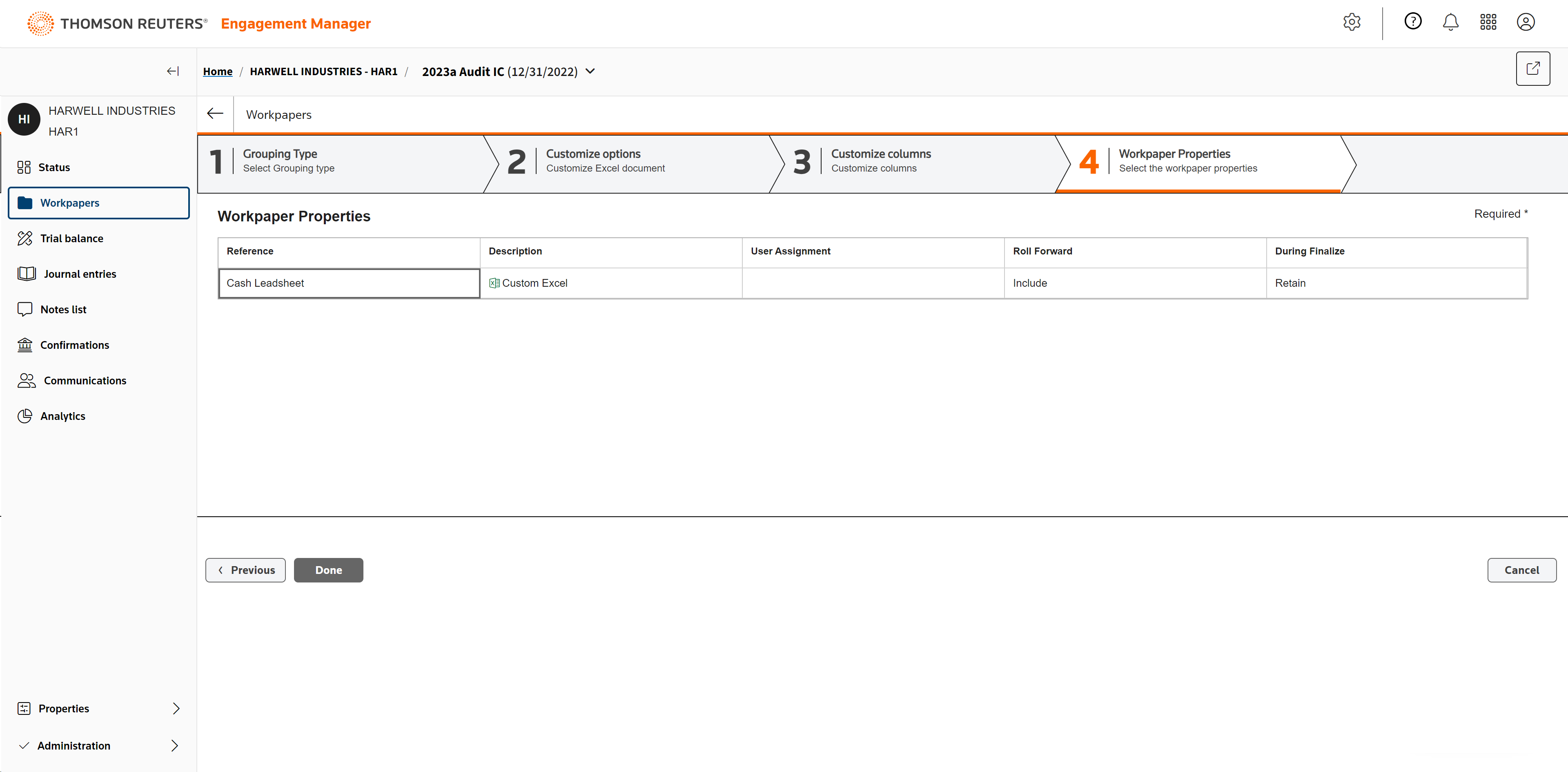This screenshot has width=1568, height=772.
Task: Click the open-in-new-window icon
Action: coord(1533,69)
